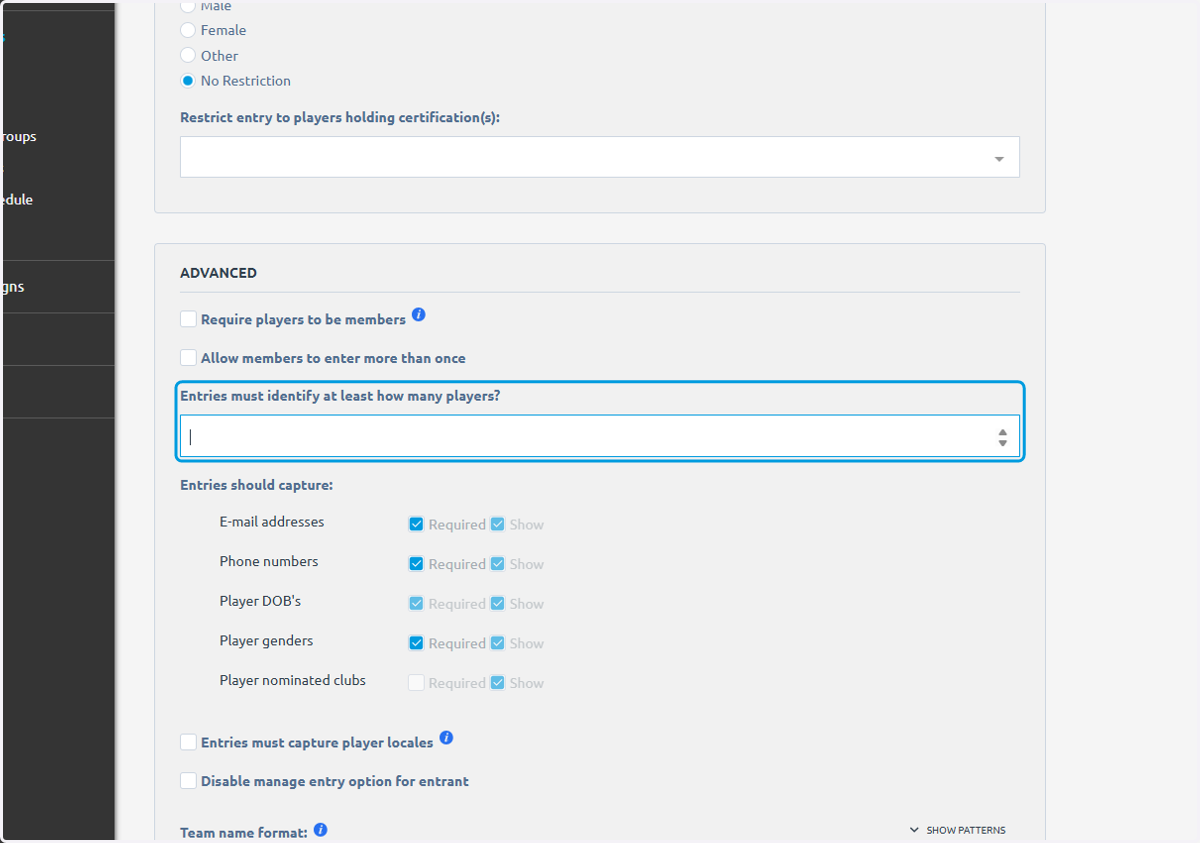Viewport: 1200px width, 843px height.
Task: Open info icon beside Team name format
Action: click(x=320, y=830)
